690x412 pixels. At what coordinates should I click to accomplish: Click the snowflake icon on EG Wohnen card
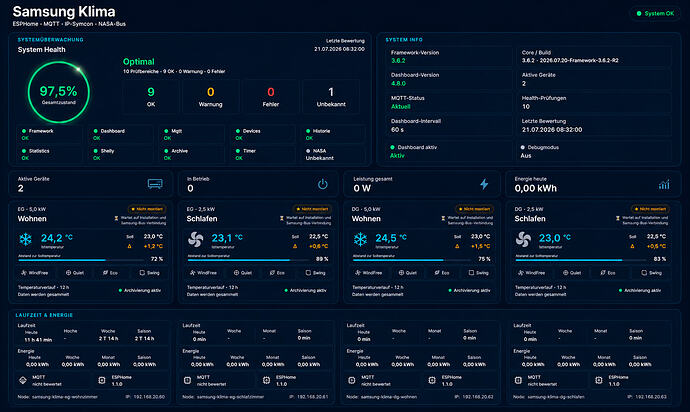(x=26, y=239)
